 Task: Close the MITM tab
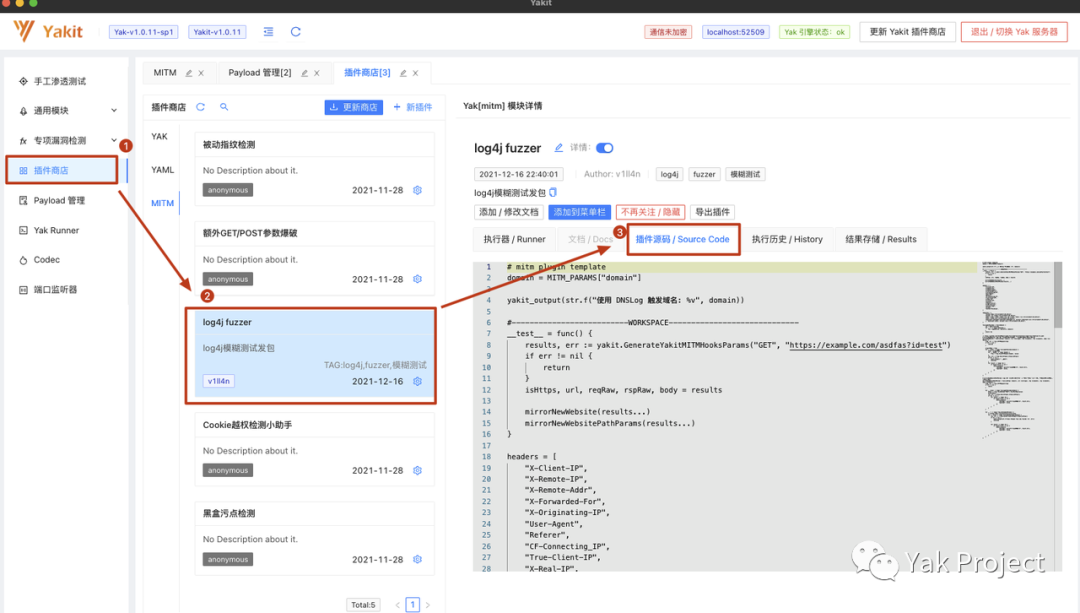201,73
